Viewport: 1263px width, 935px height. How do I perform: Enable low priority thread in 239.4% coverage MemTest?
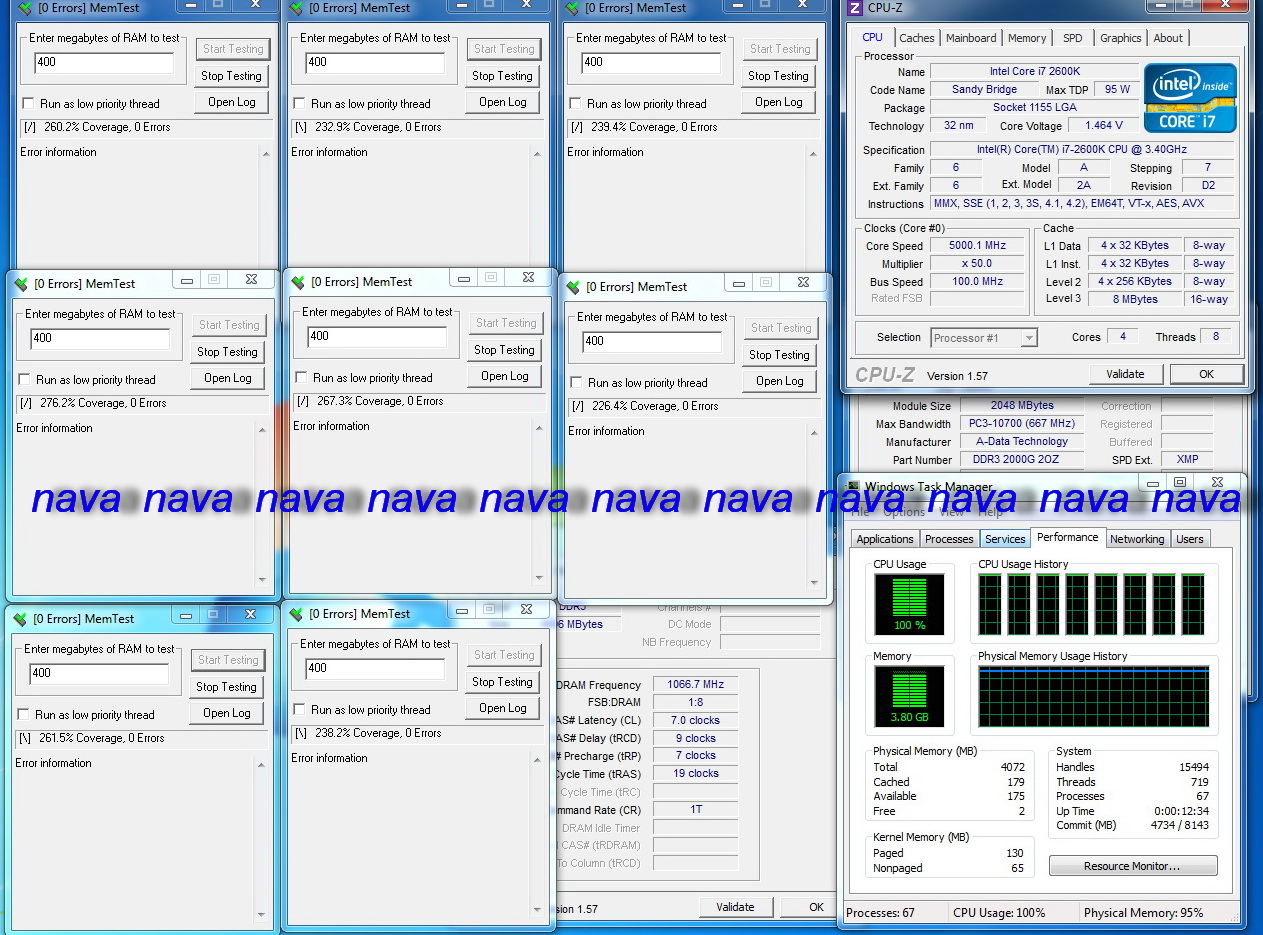point(576,104)
